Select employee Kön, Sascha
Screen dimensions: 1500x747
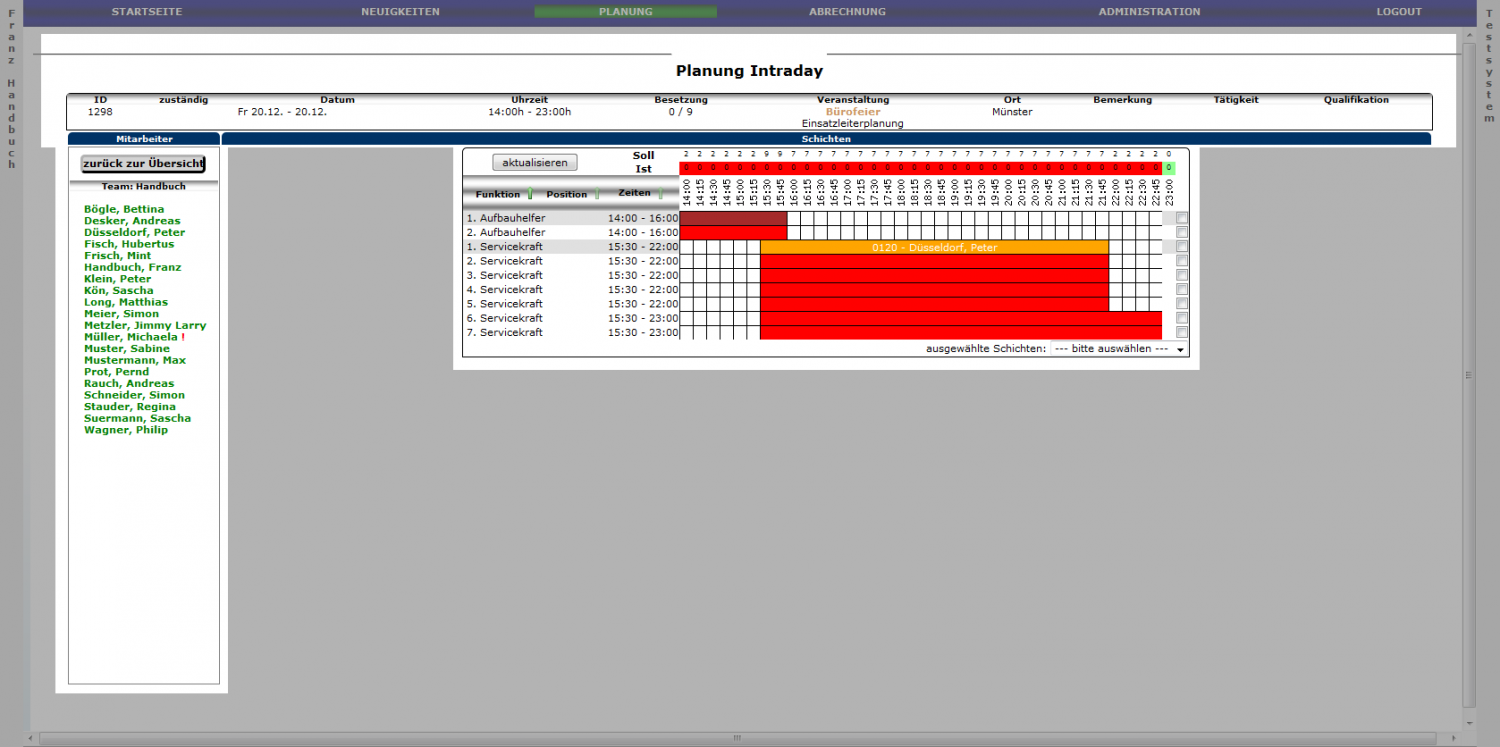119,291
